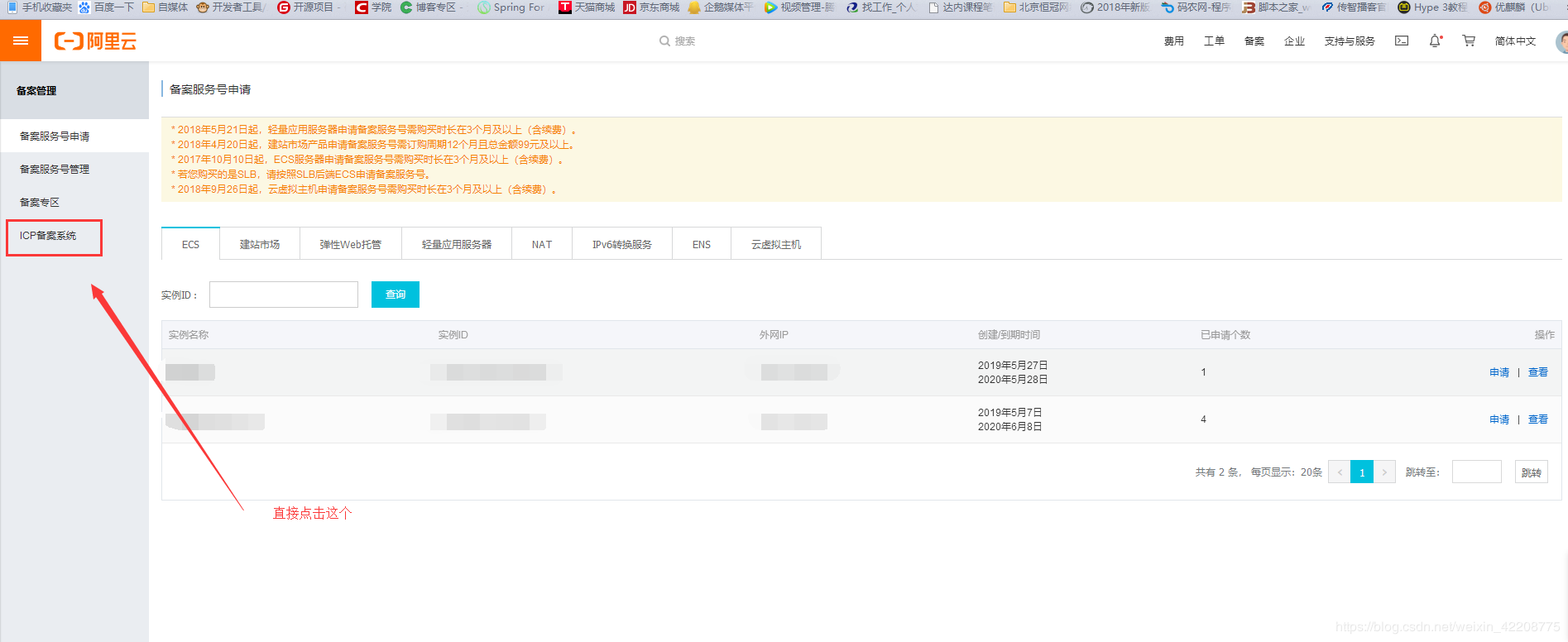The image size is (1568, 642).
Task: Open 学院 bookmark
Action: [x=373, y=7]
